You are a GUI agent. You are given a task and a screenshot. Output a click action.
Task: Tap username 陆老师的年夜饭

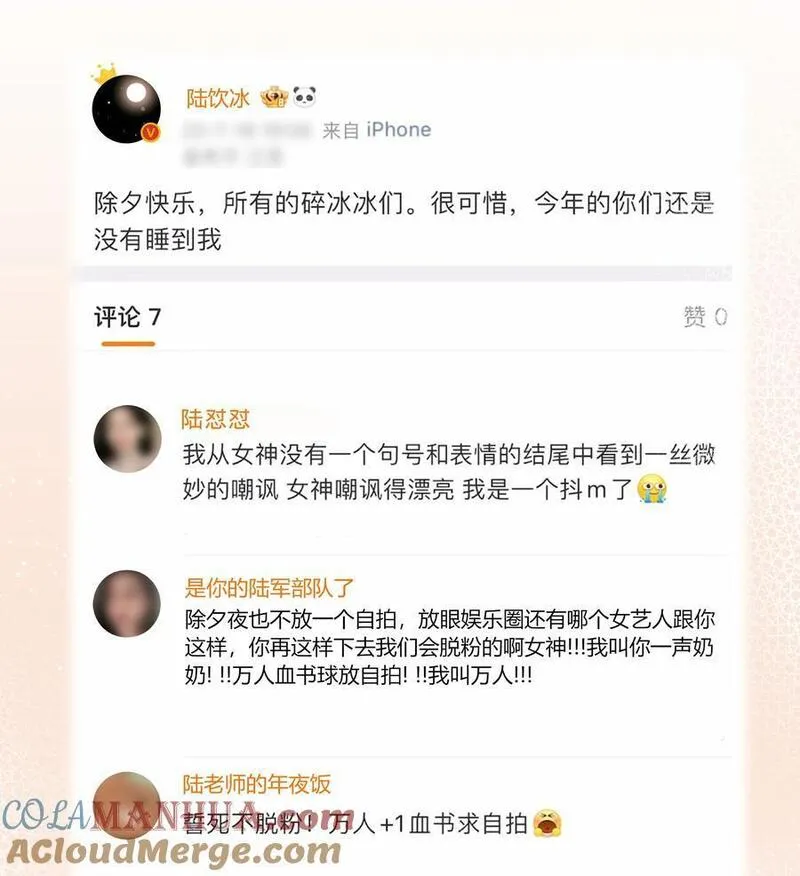point(256,784)
